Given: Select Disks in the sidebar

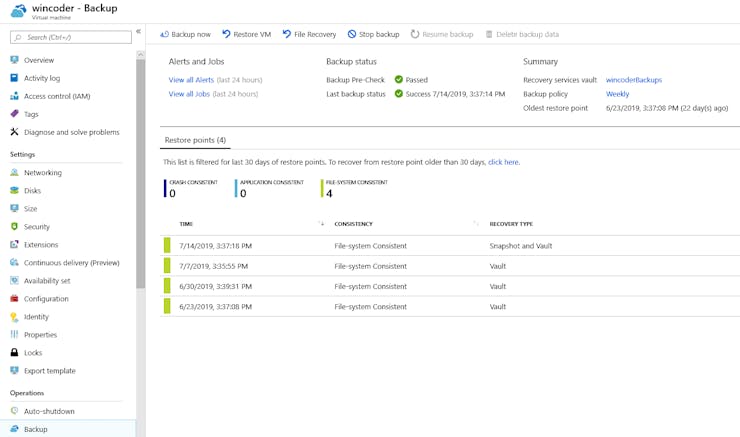Looking at the screenshot, I should pyautogui.click(x=32, y=191).
